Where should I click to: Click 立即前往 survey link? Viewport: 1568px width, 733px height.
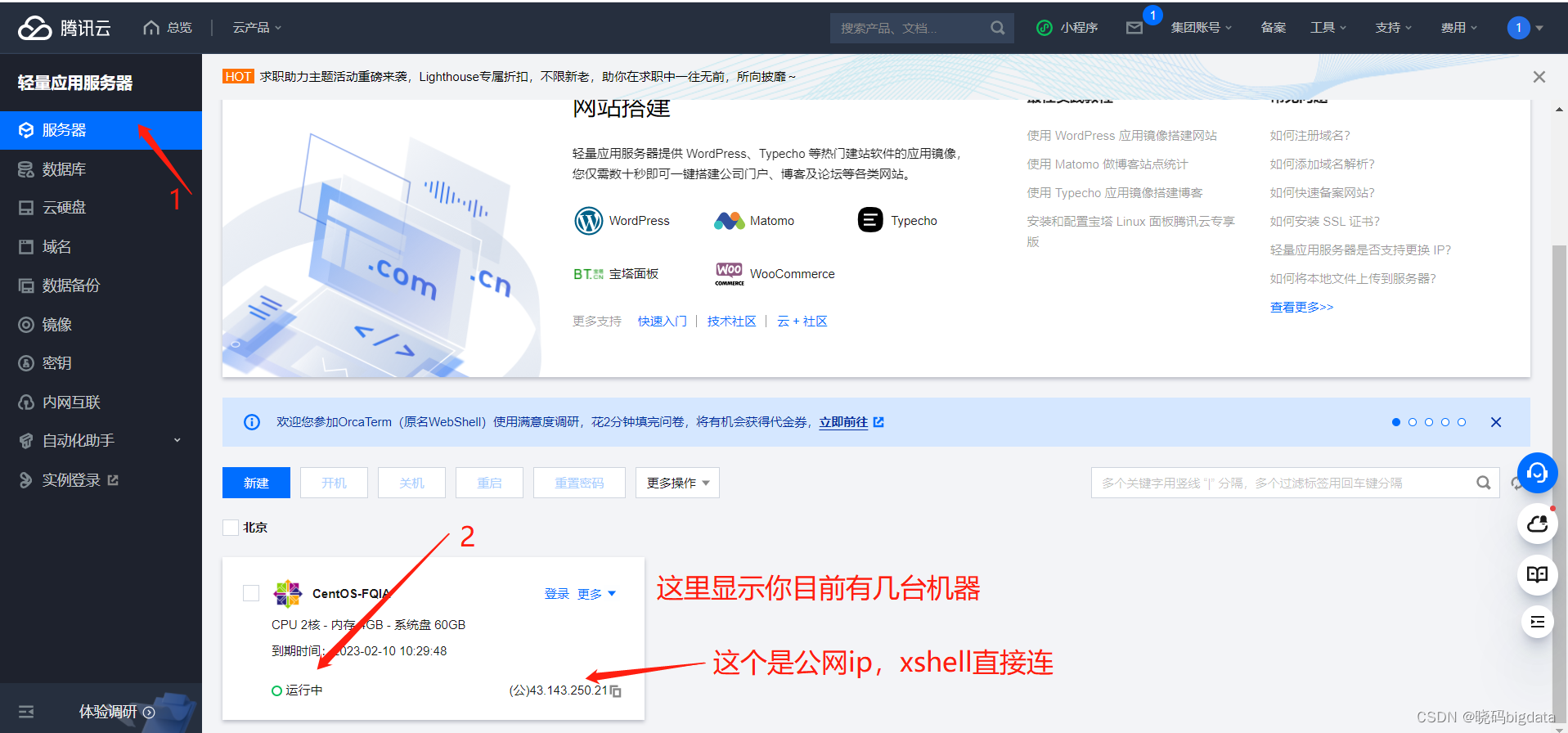tap(843, 422)
